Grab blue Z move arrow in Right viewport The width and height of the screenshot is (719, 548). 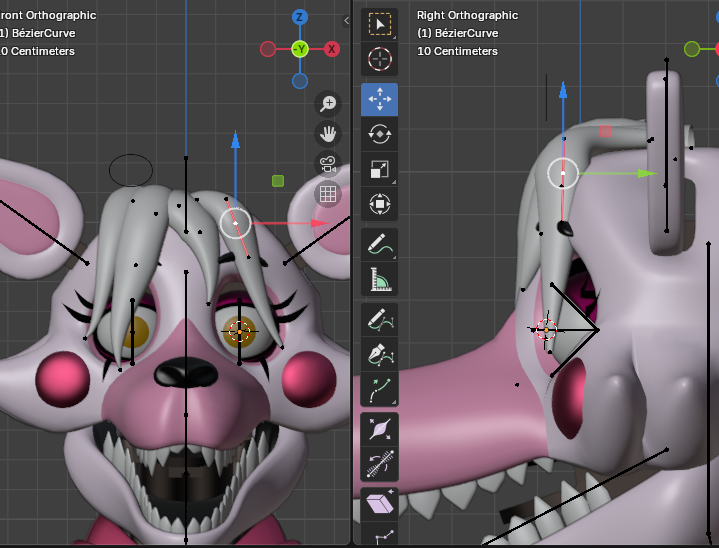click(x=563, y=90)
